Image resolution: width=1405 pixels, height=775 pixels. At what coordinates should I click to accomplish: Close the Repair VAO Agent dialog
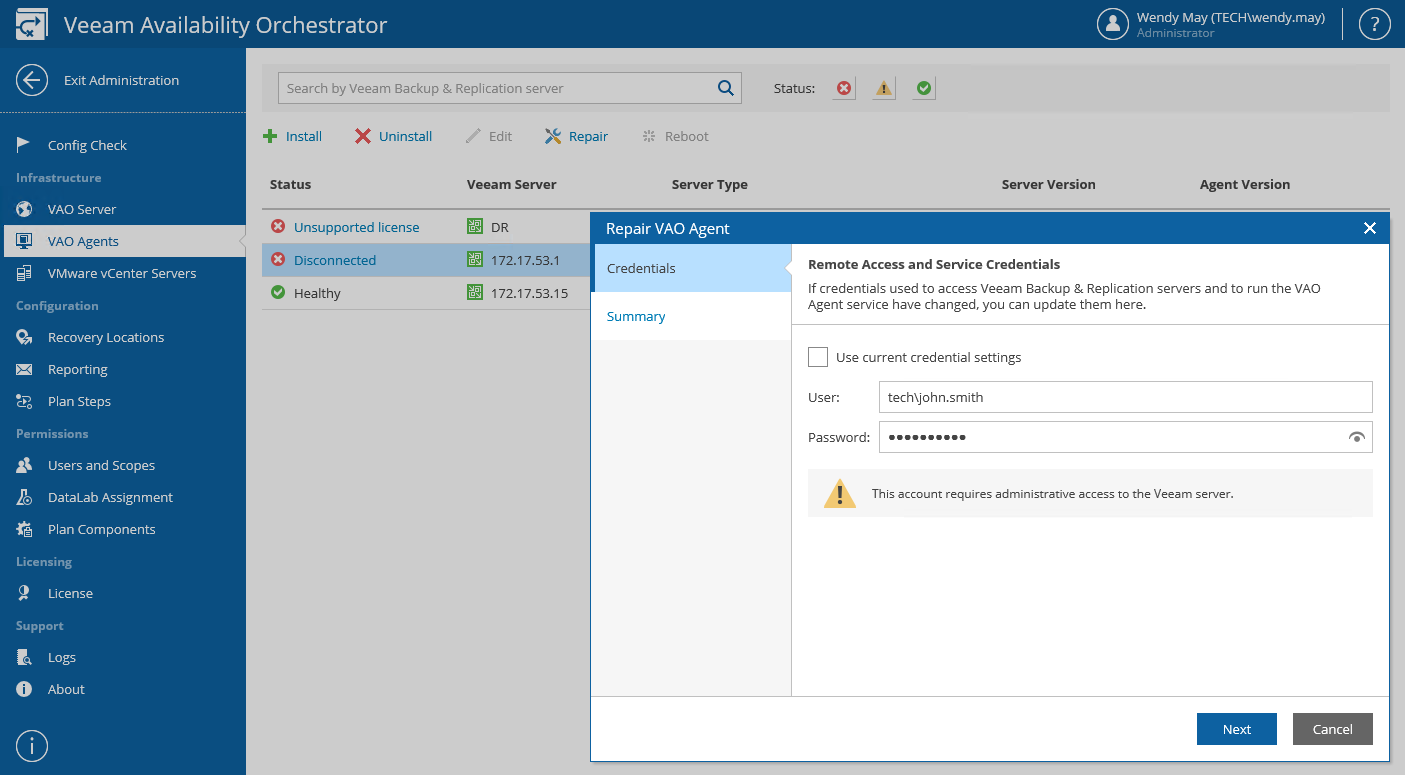1370,228
